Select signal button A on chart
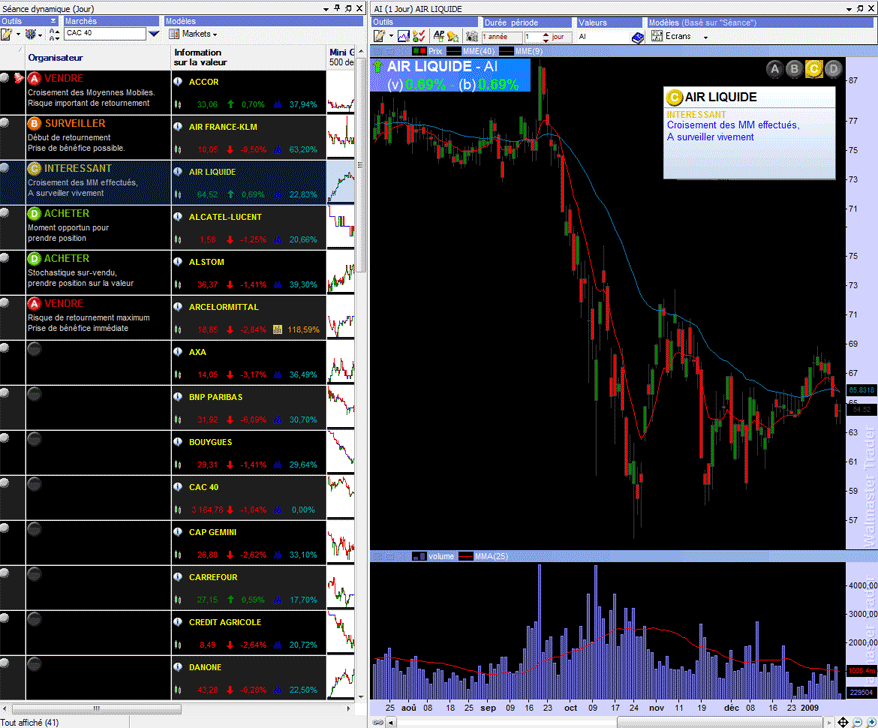Image resolution: width=878 pixels, height=728 pixels. pyautogui.click(x=774, y=69)
